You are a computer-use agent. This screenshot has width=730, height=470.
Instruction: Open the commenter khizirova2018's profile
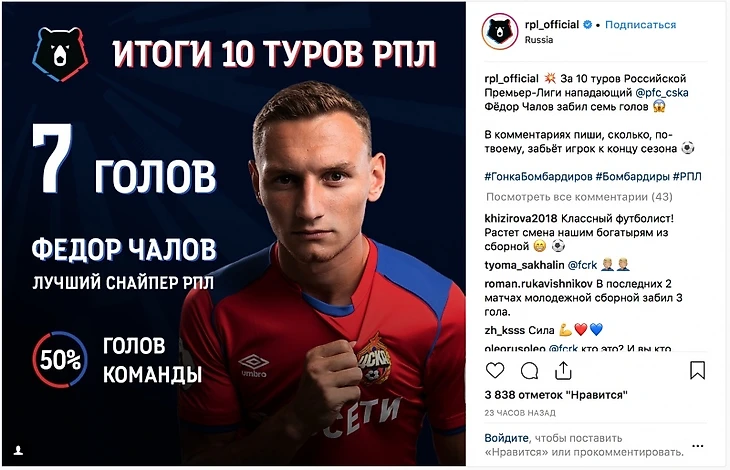tap(521, 218)
